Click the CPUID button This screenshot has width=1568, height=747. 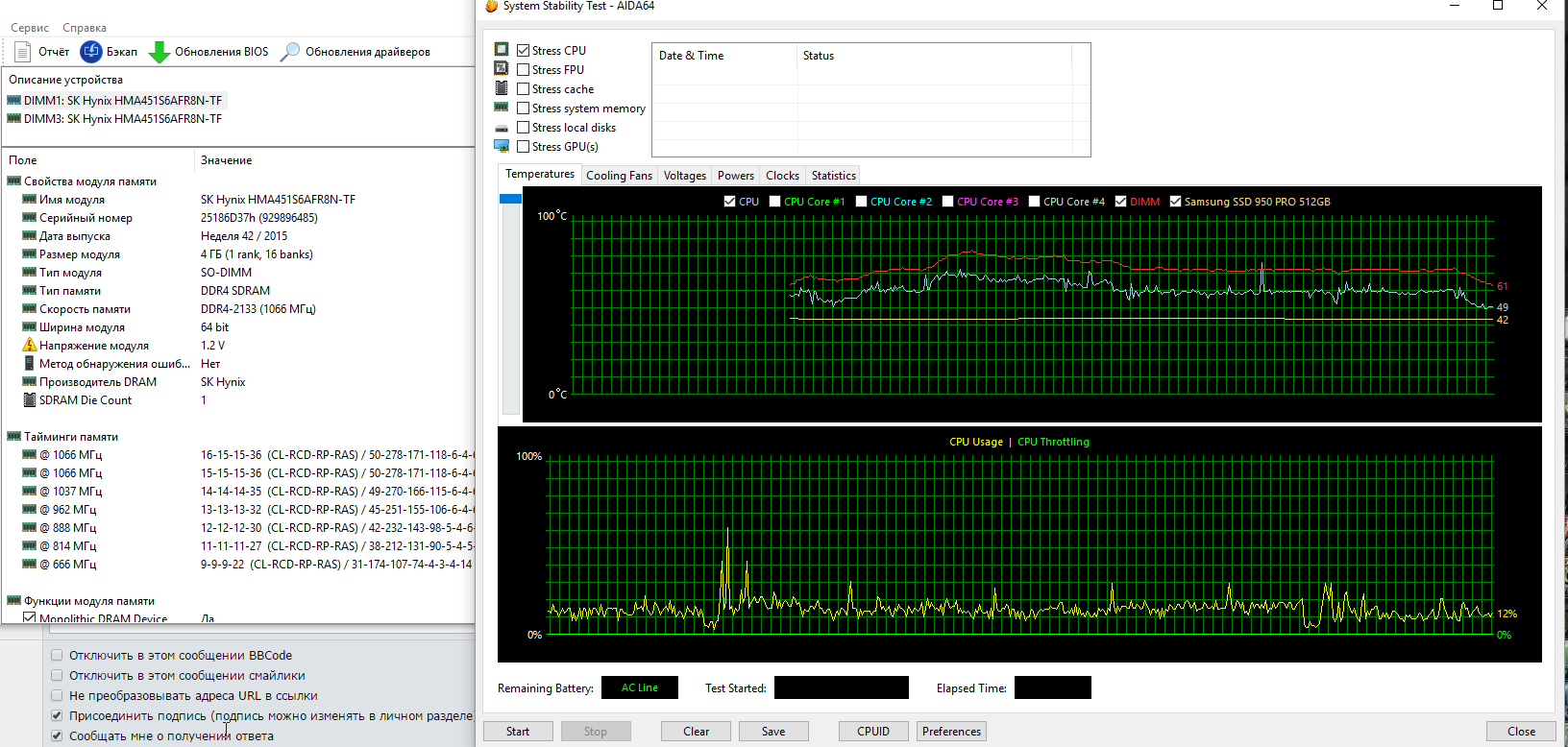pos(872,732)
